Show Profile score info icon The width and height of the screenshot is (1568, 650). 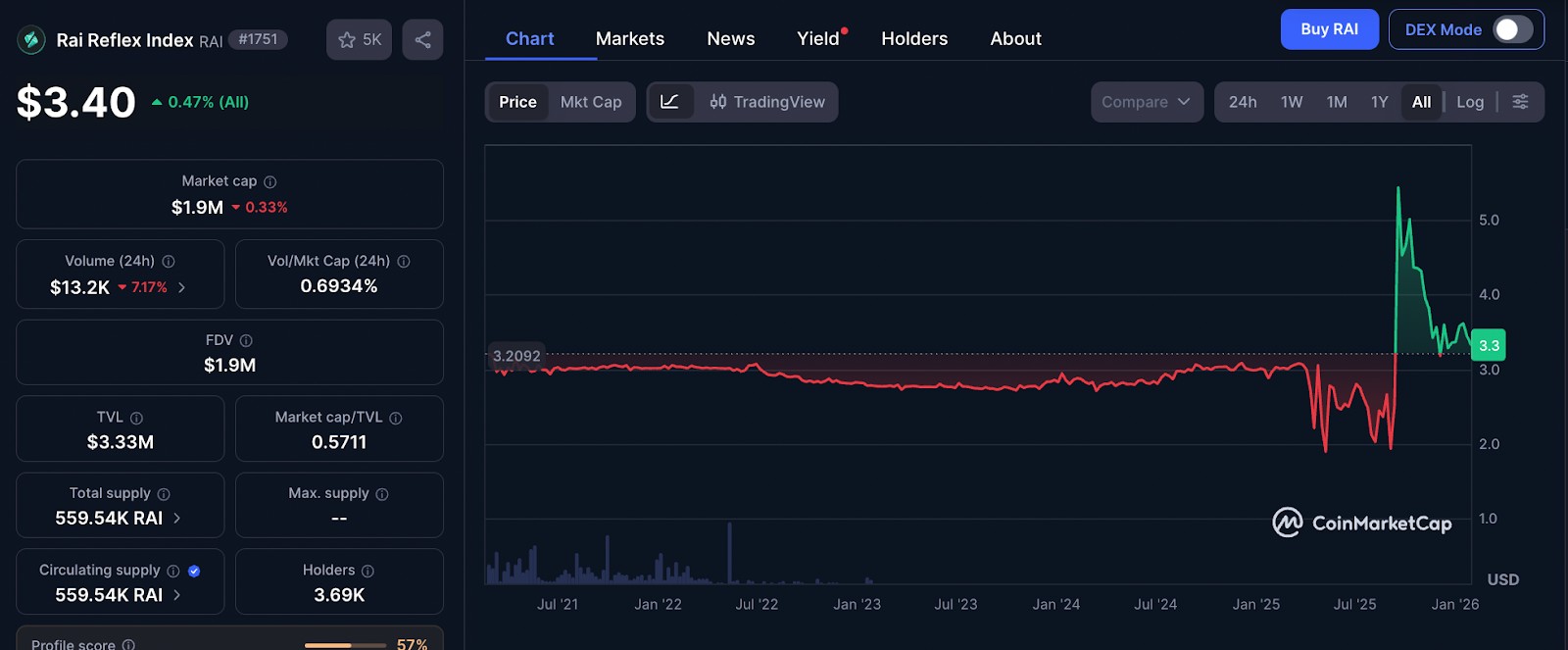[x=128, y=644]
